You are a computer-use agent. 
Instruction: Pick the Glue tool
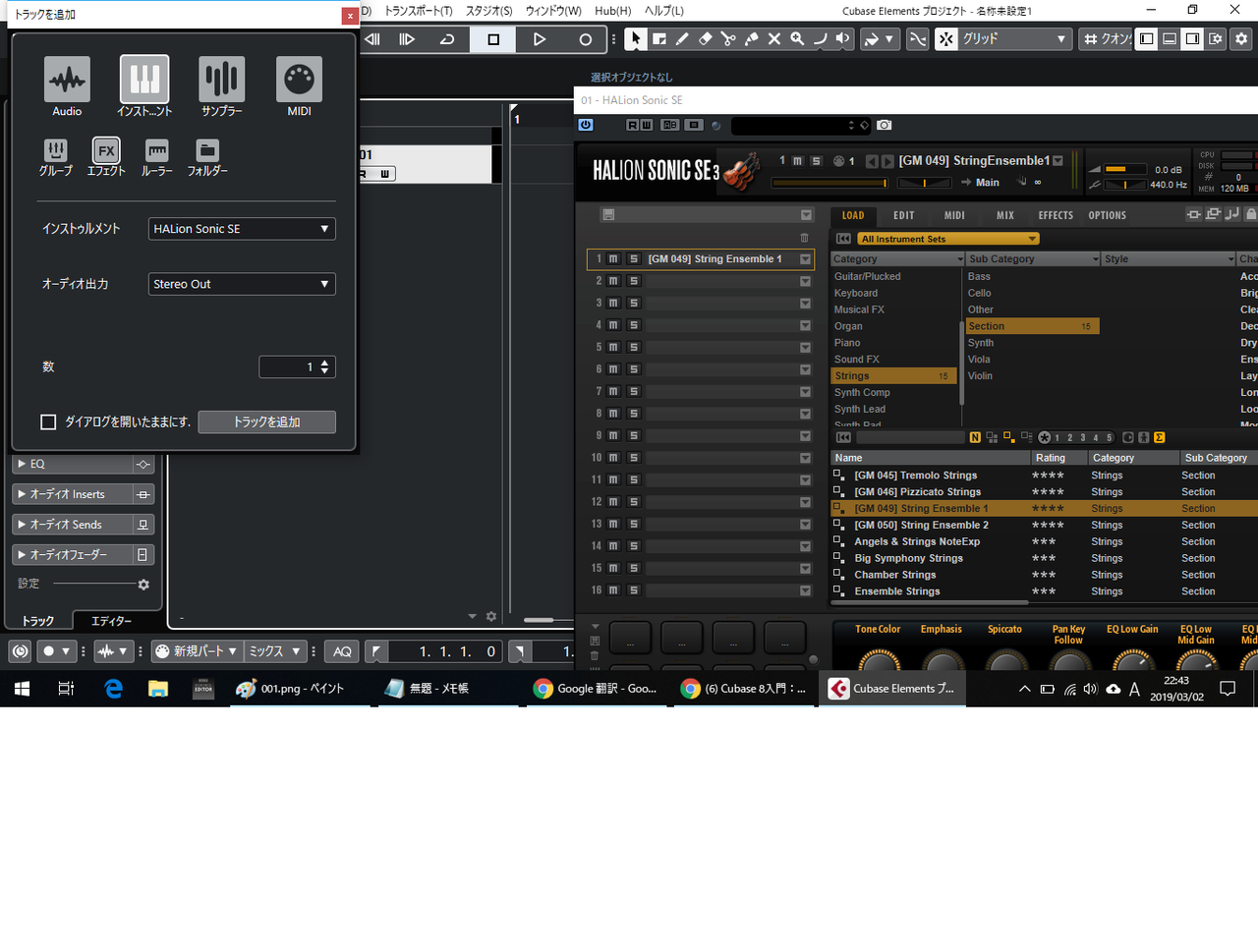tap(751, 39)
